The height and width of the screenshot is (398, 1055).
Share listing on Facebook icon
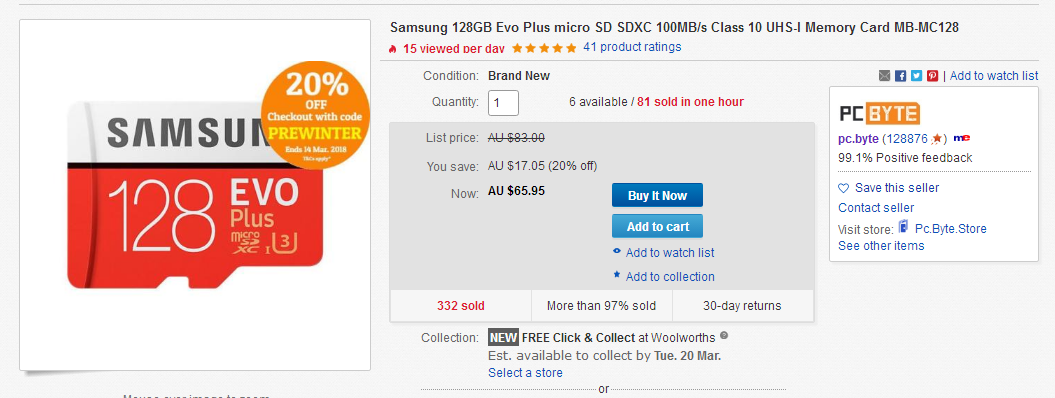tap(900, 76)
